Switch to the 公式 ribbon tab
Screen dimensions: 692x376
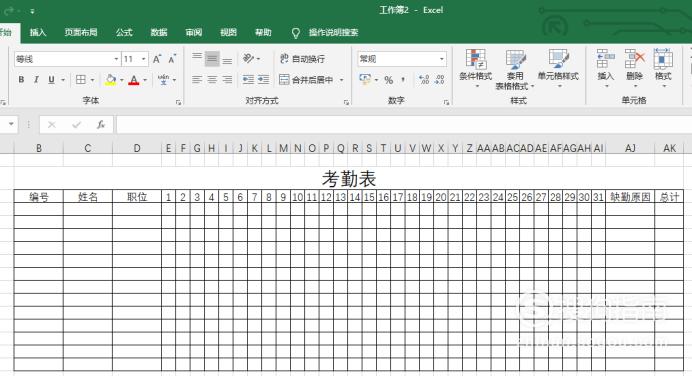[124, 32]
